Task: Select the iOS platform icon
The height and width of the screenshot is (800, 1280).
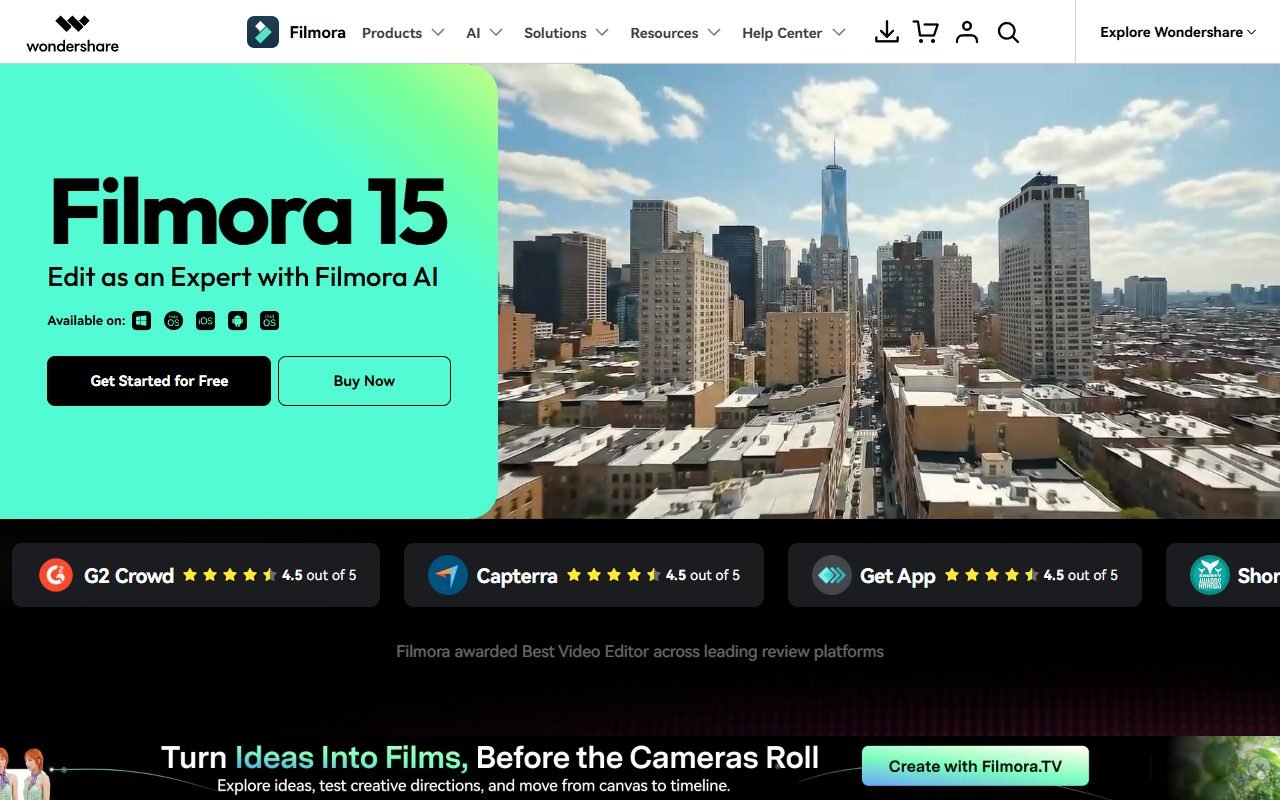Action: (205, 321)
